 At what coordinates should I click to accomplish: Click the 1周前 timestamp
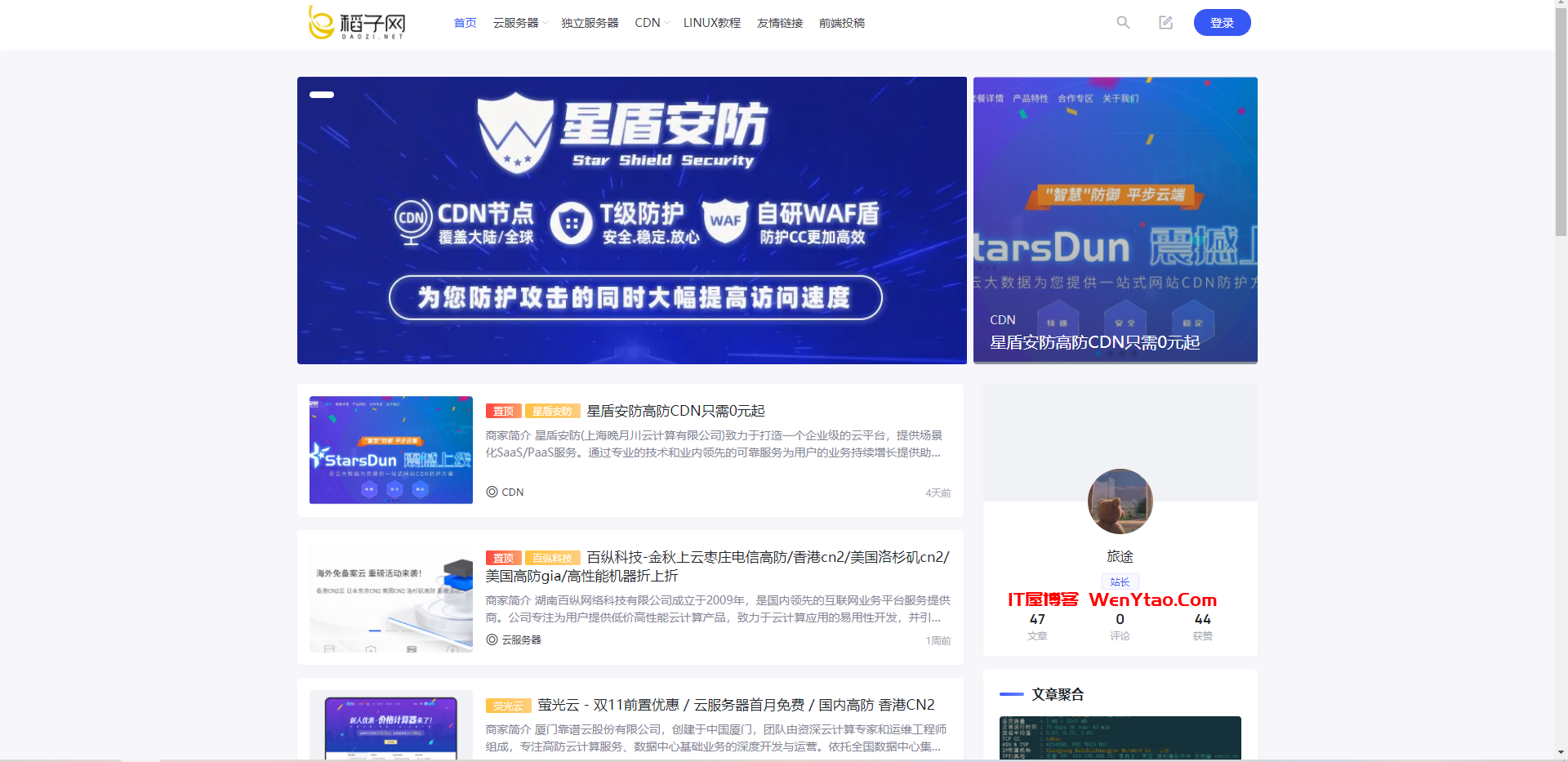[938, 640]
